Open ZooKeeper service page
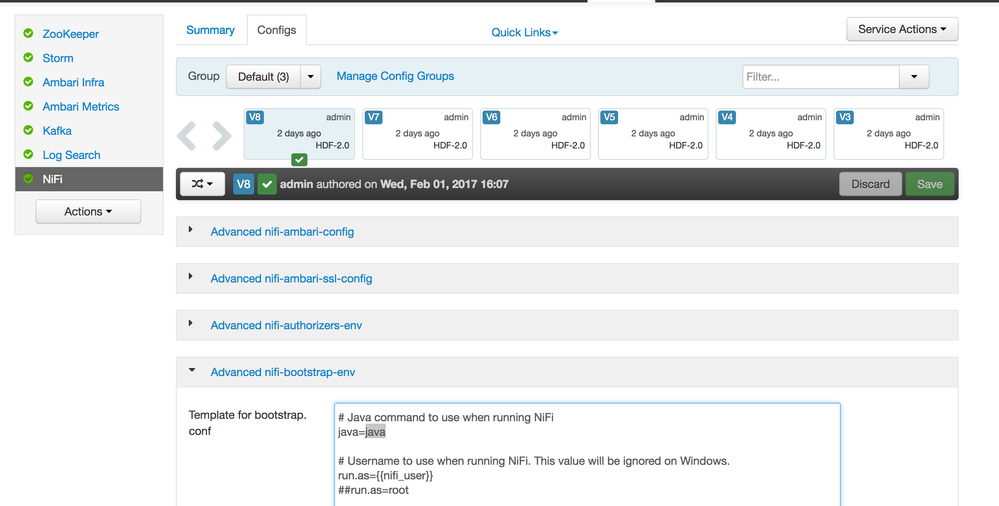This screenshot has height=506, width=999. (71, 34)
